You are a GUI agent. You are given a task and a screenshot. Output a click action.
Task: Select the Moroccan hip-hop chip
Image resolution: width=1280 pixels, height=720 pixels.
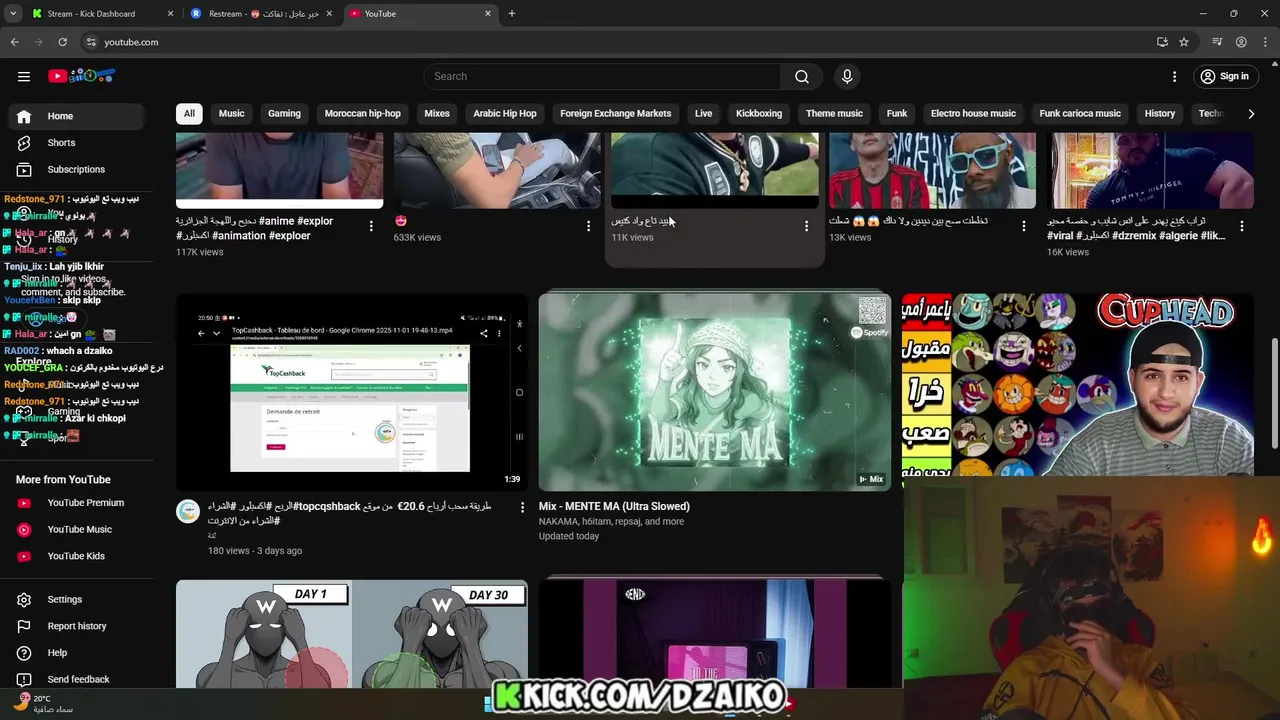point(363,114)
